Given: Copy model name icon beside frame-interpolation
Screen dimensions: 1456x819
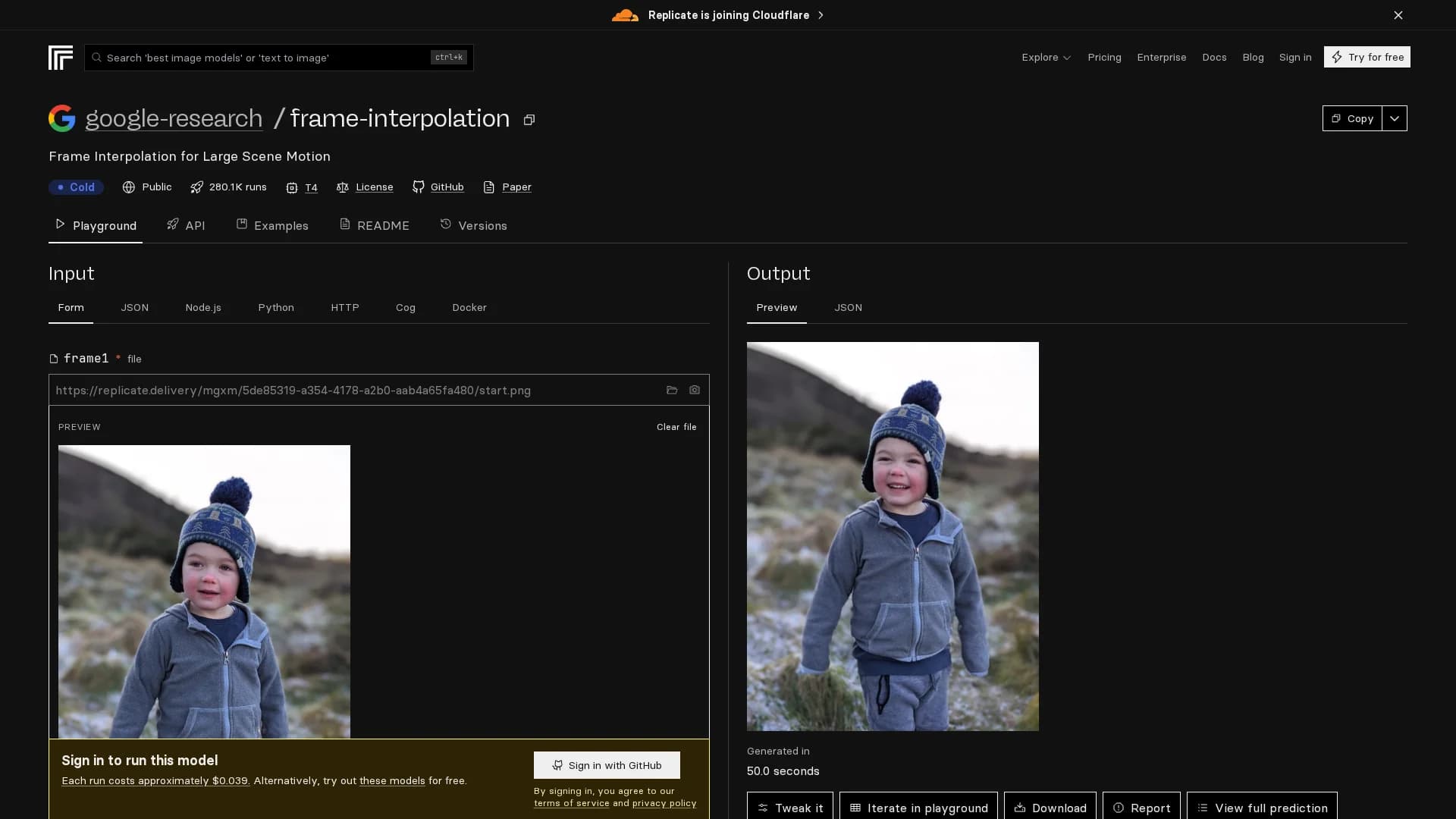Looking at the screenshot, I should [529, 120].
